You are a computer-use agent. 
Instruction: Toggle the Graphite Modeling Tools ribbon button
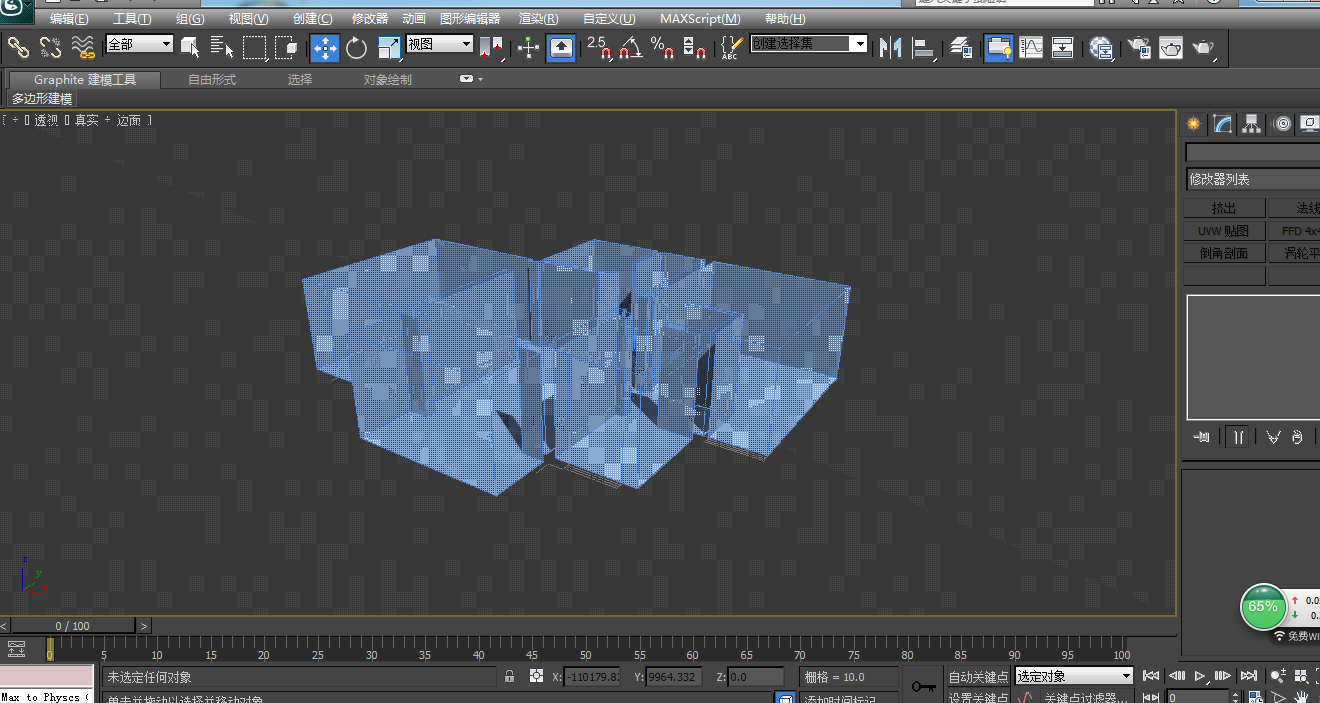(998, 46)
